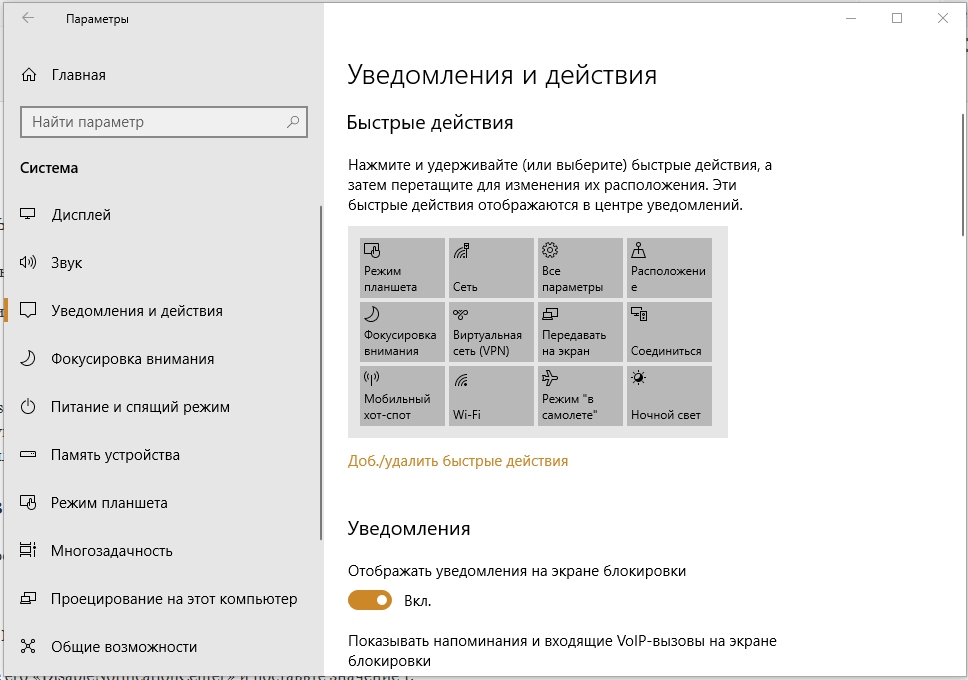
Task: Select the Режим "в самолете" tile
Action: point(579,396)
